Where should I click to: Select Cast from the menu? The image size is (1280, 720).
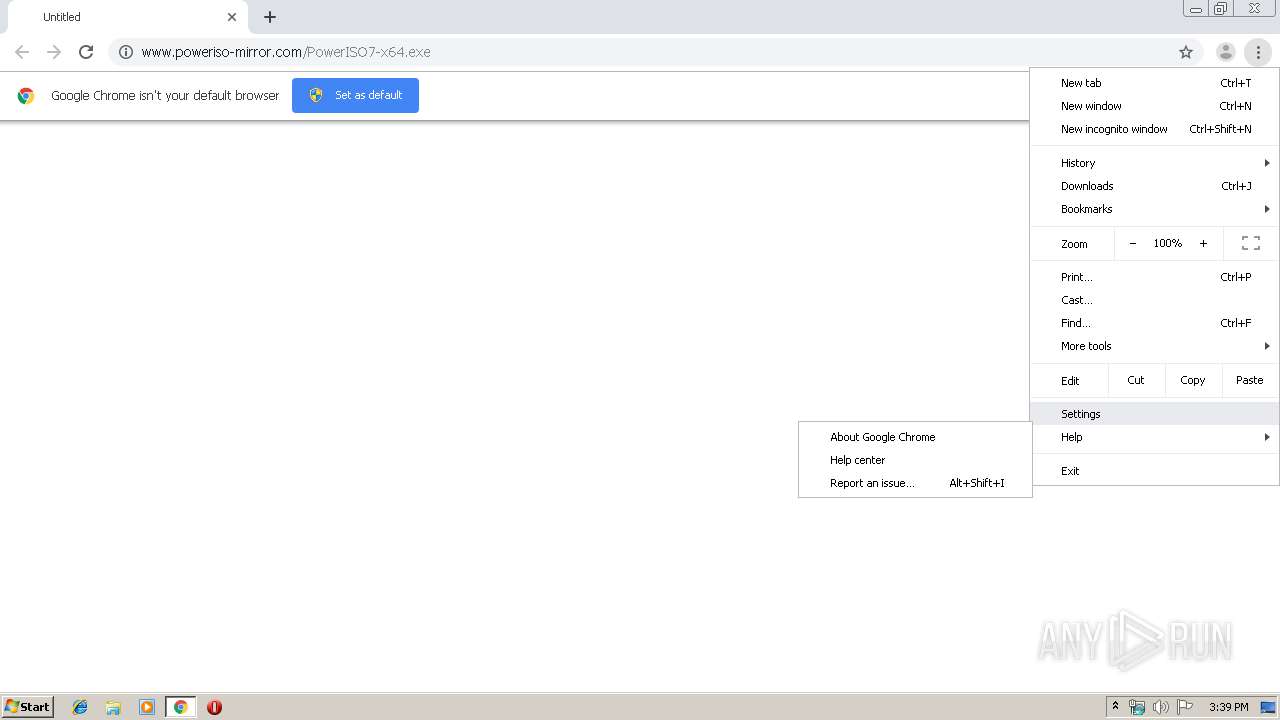[x=1155, y=300]
